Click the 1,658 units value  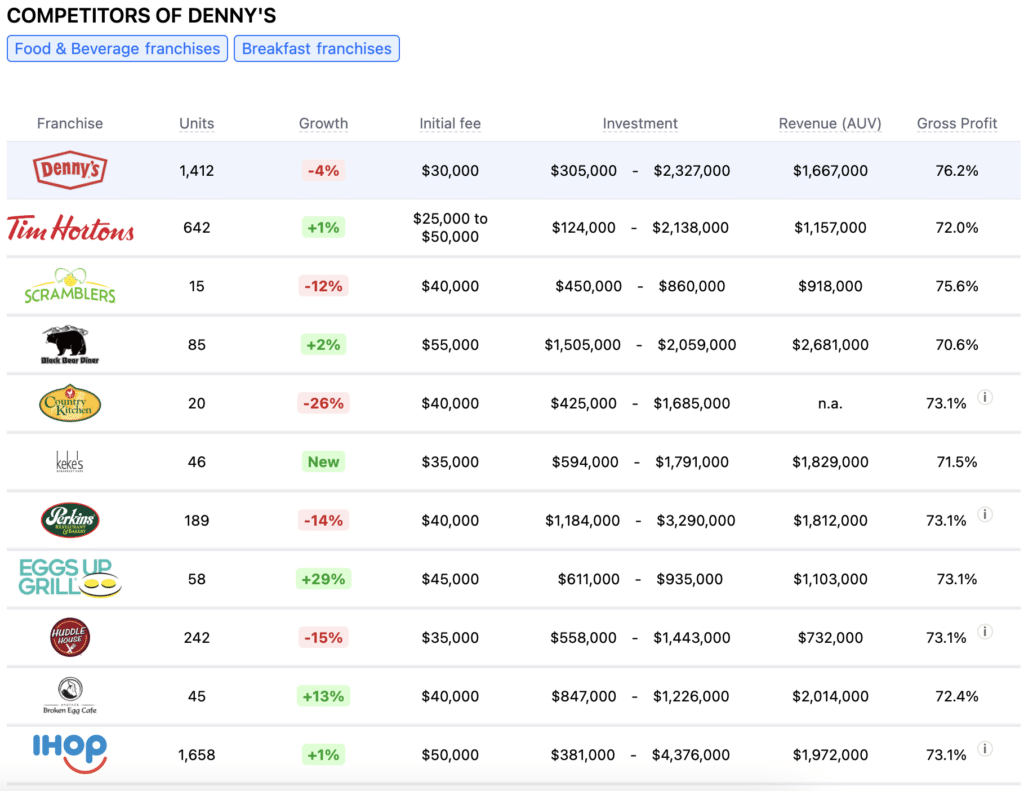tap(197, 755)
